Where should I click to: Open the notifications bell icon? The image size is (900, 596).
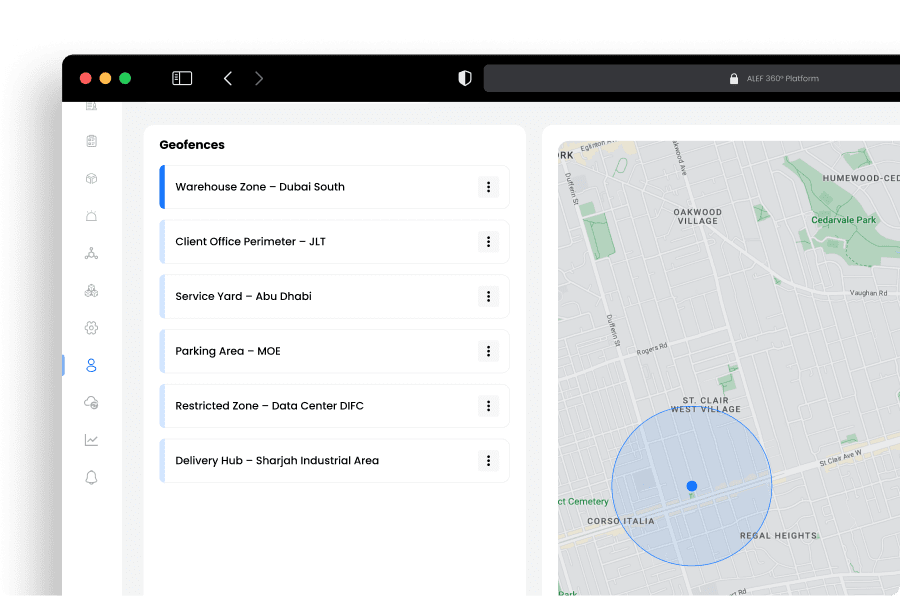pyautogui.click(x=91, y=478)
